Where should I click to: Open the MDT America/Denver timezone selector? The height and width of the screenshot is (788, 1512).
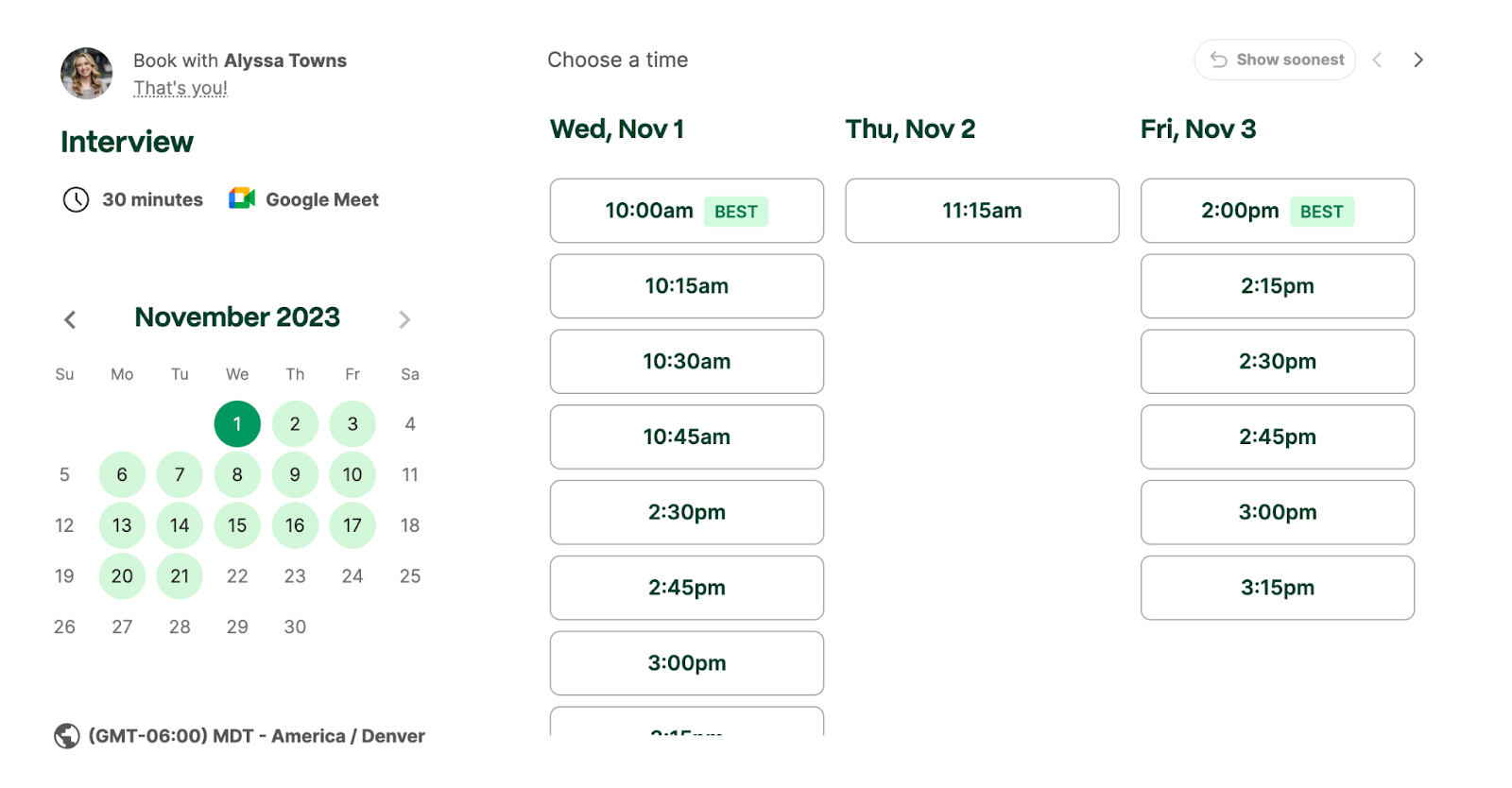(x=256, y=736)
